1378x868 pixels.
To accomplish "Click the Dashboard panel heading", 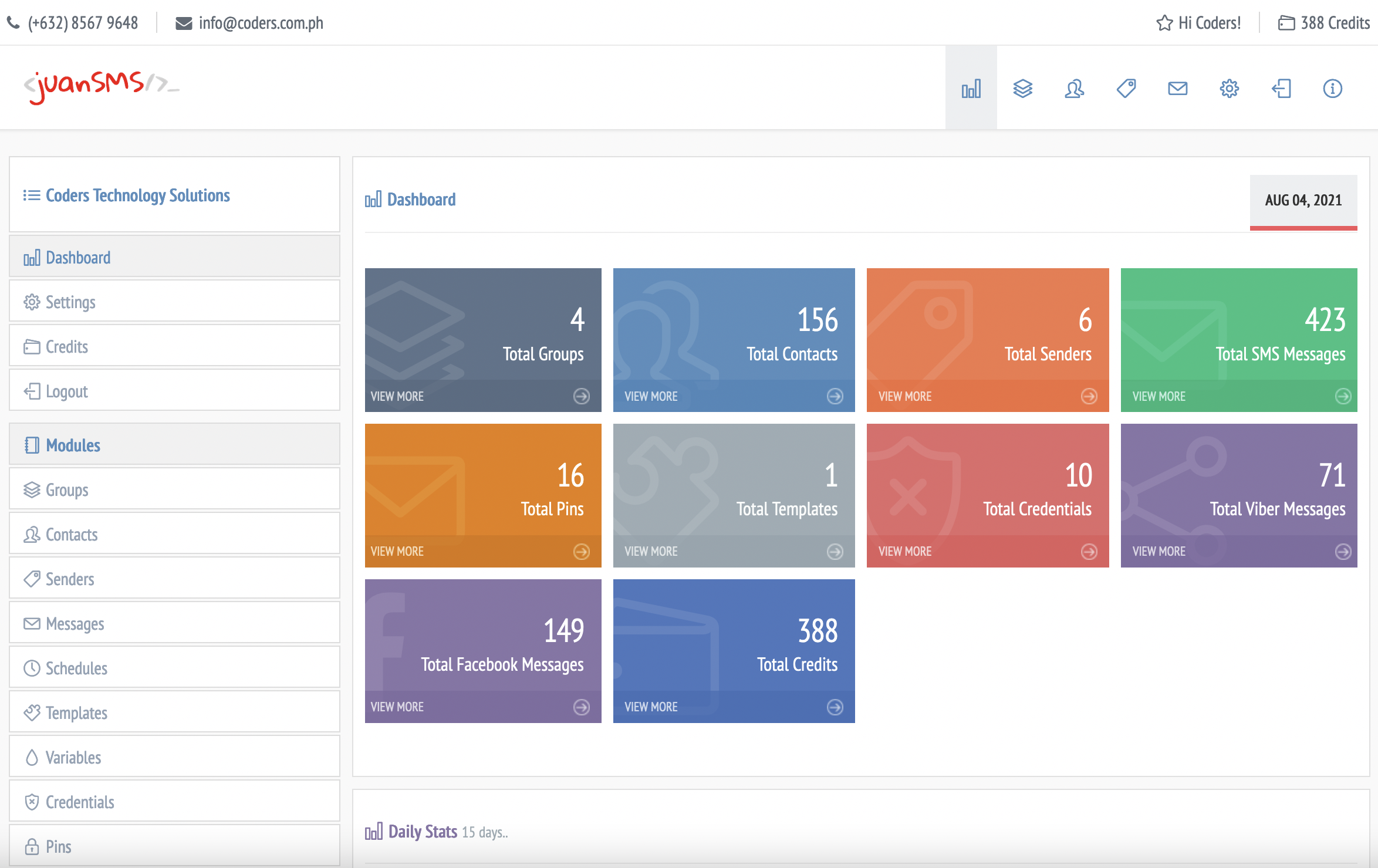I will tap(421, 200).
